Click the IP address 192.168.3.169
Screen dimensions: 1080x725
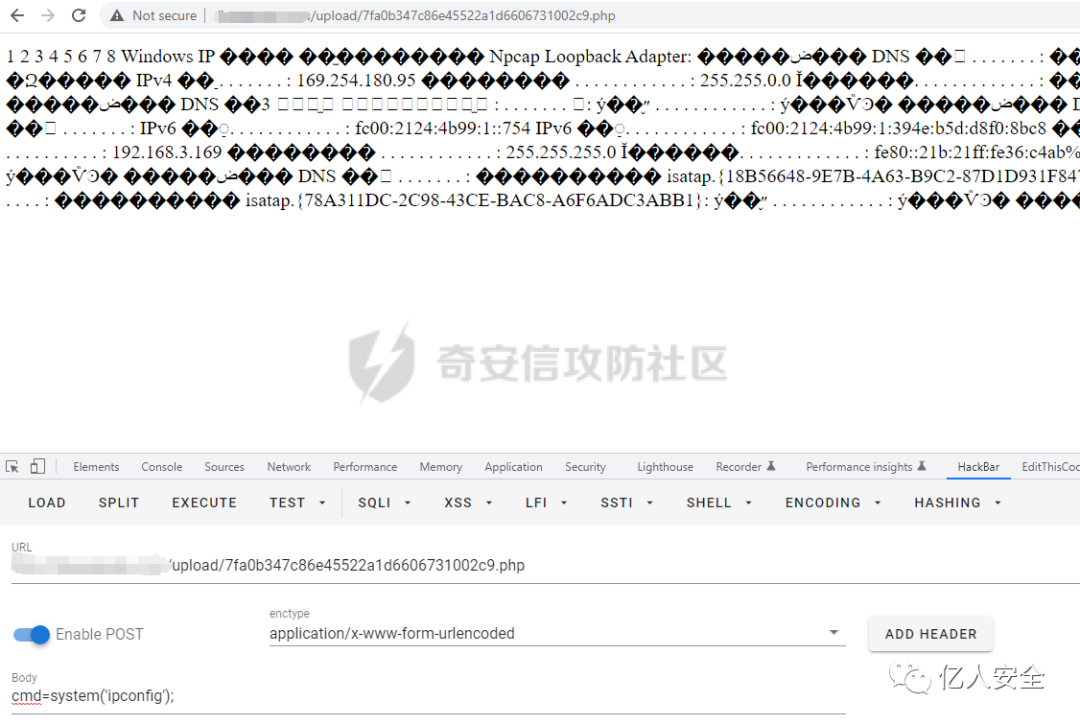(x=167, y=152)
